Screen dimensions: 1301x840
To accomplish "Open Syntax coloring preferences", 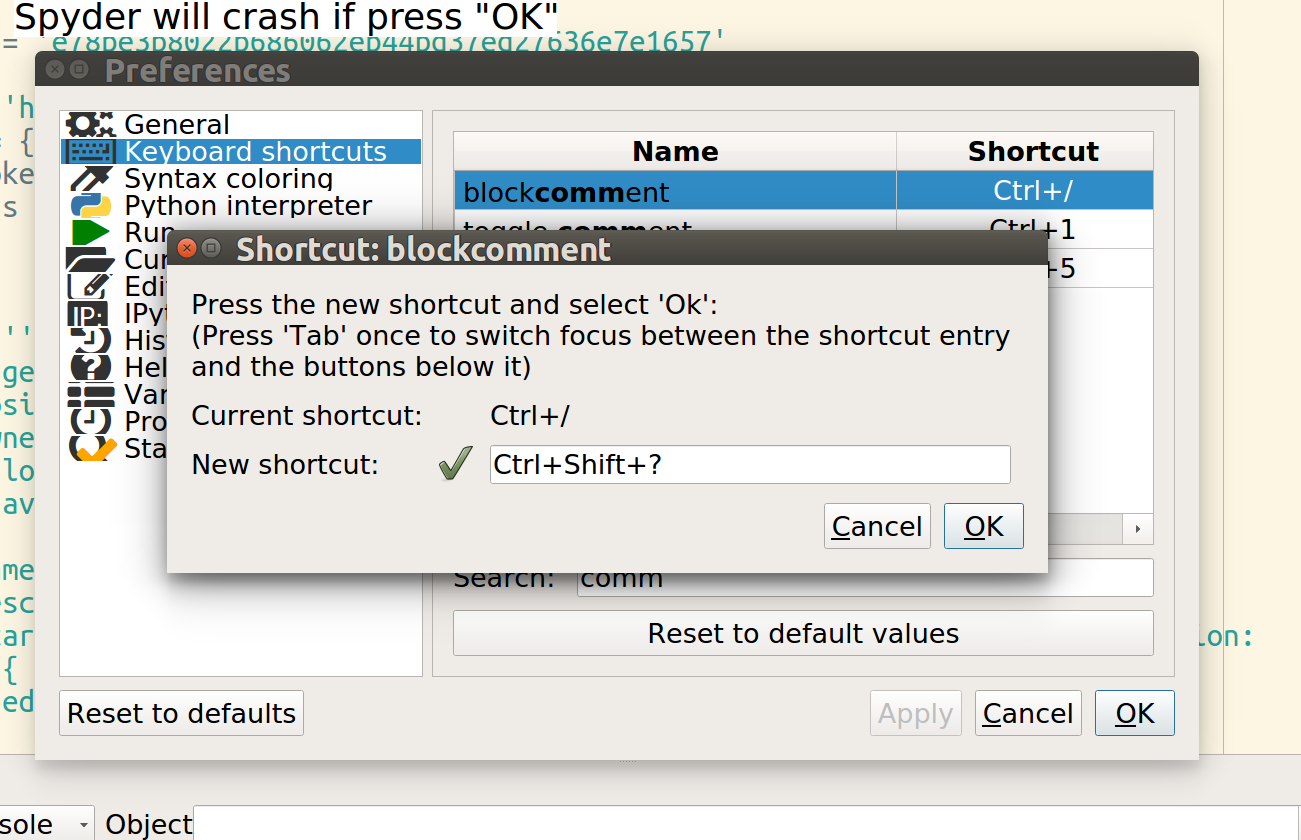I will tap(90, 178).
